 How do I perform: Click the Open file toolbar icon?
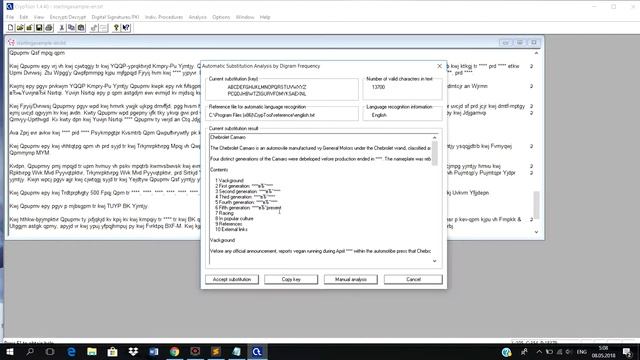coord(20,28)
